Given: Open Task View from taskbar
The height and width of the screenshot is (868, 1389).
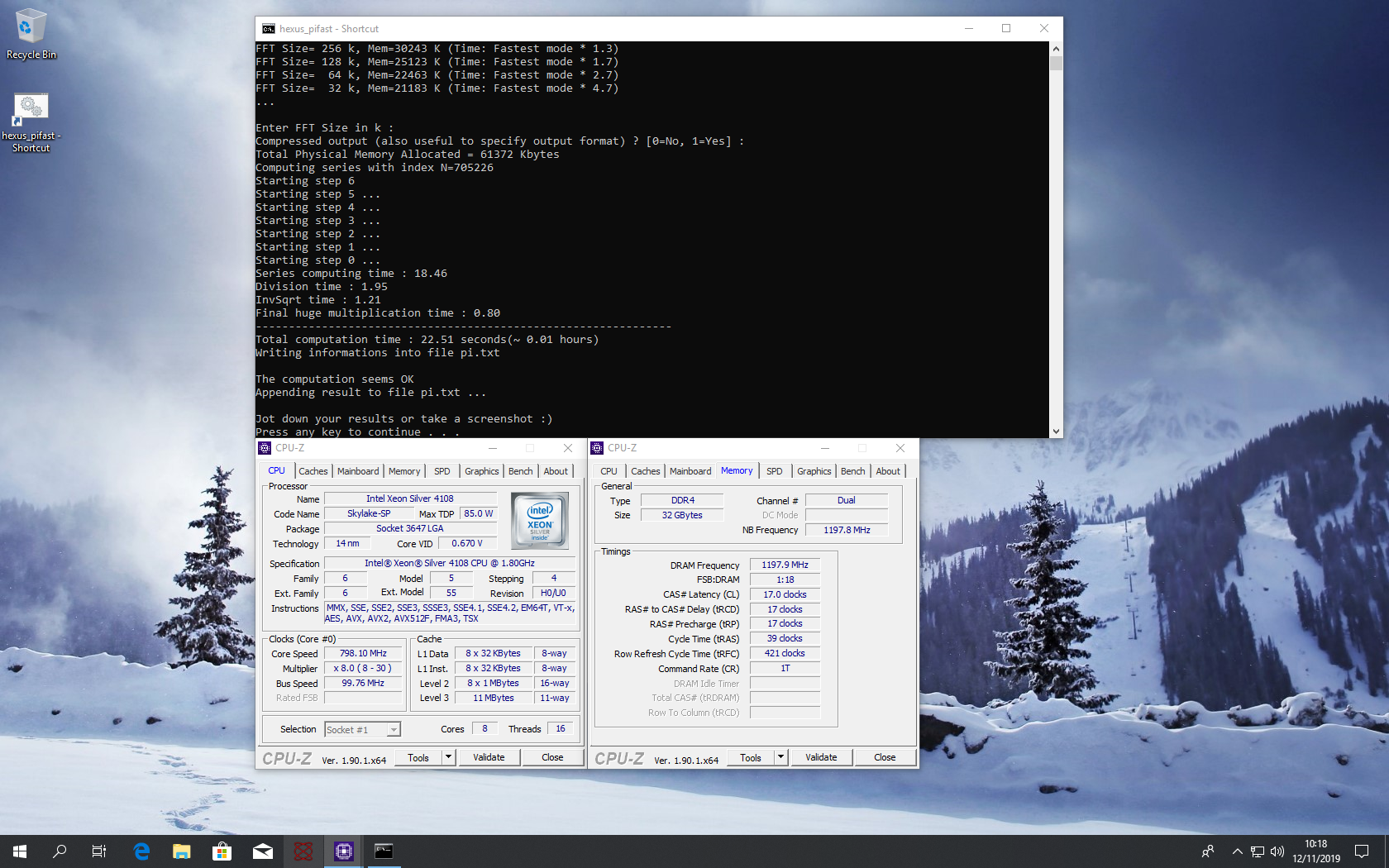Looking at the screenshot, I should tap(99, 851).
